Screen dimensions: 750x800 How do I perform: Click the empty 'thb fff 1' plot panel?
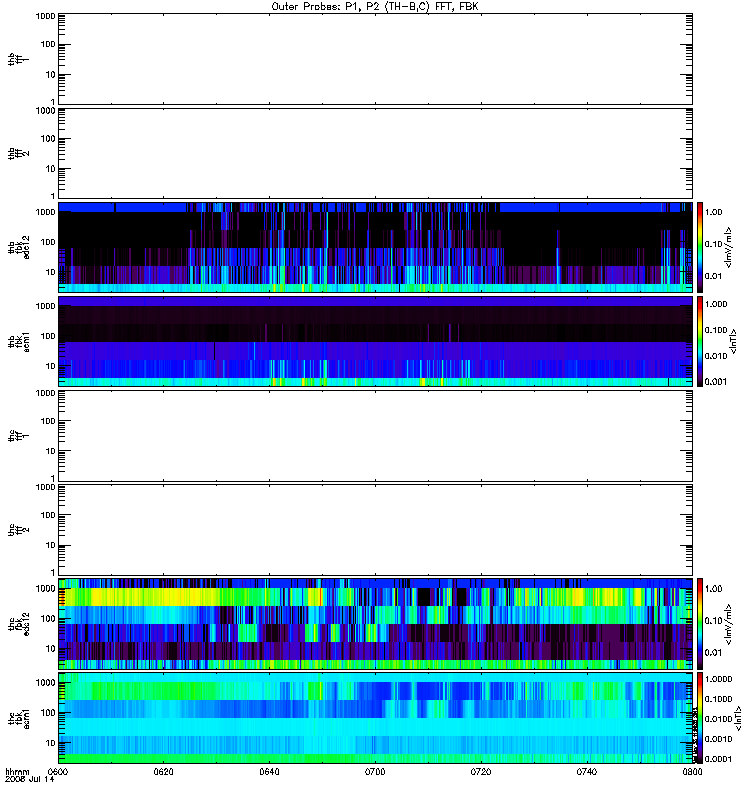click(375, 59)
